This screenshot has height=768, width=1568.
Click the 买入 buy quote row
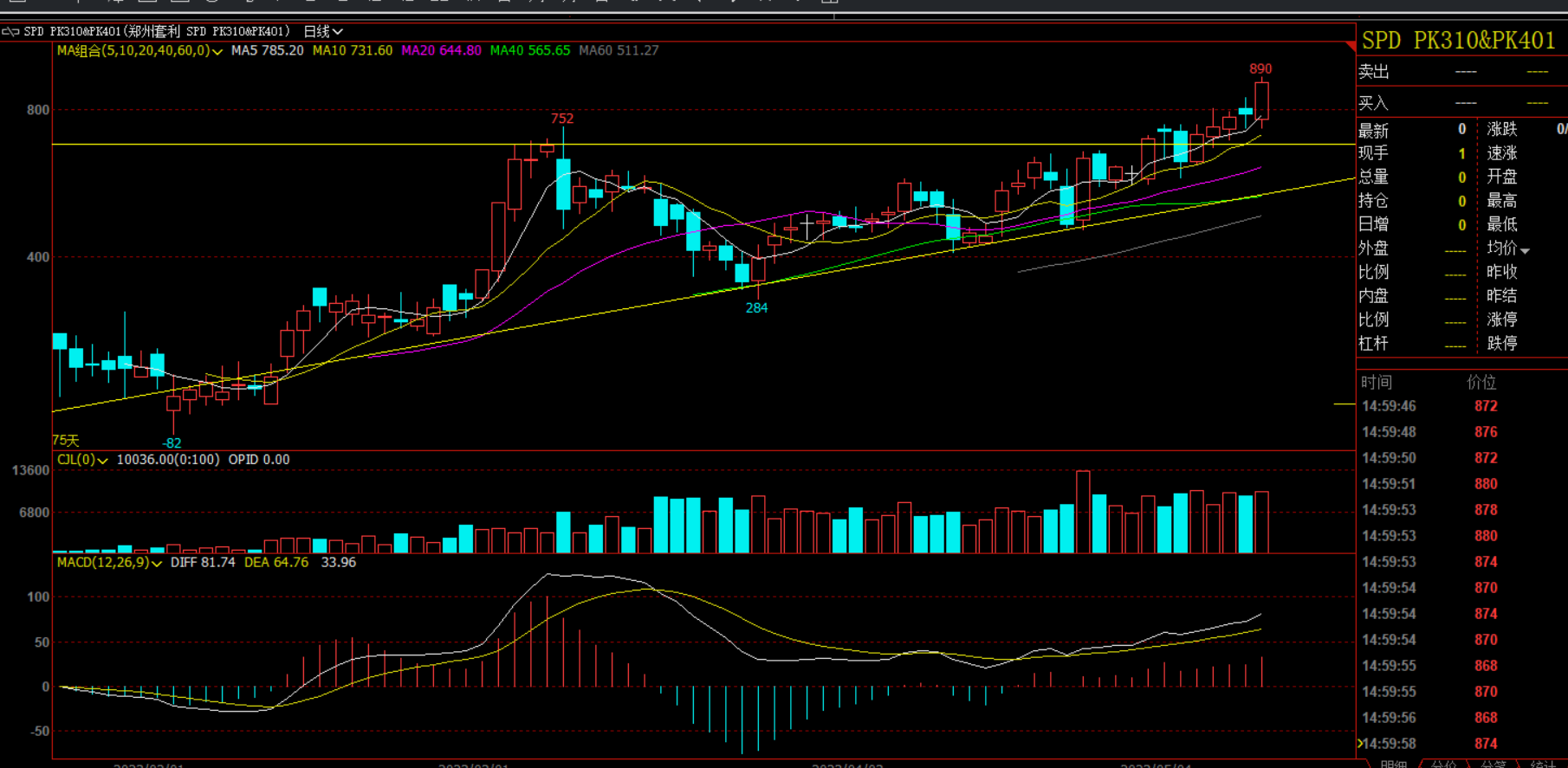click(1461, 103)
